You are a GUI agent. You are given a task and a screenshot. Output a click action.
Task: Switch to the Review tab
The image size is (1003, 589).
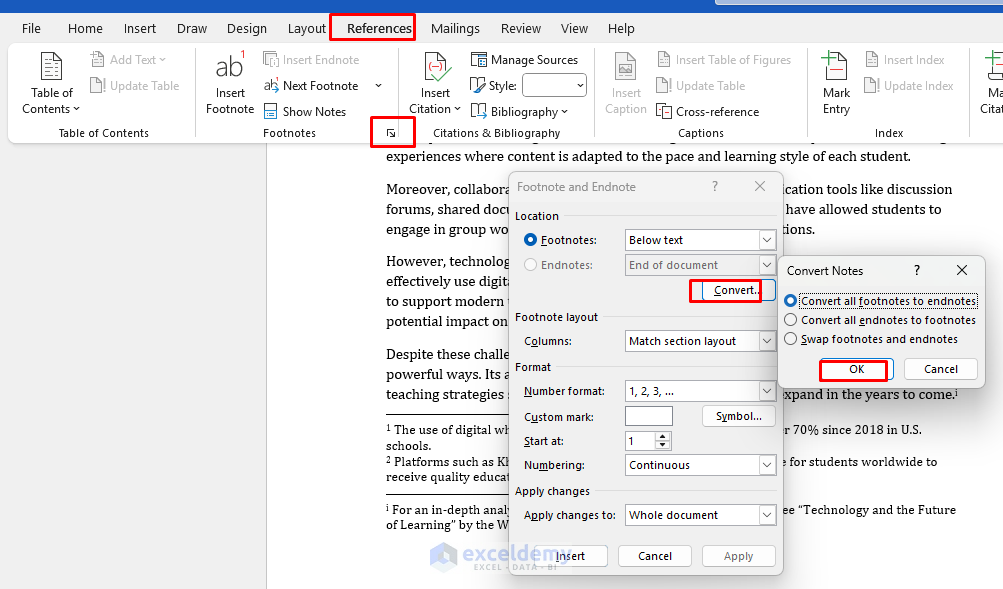pos(521,29)
